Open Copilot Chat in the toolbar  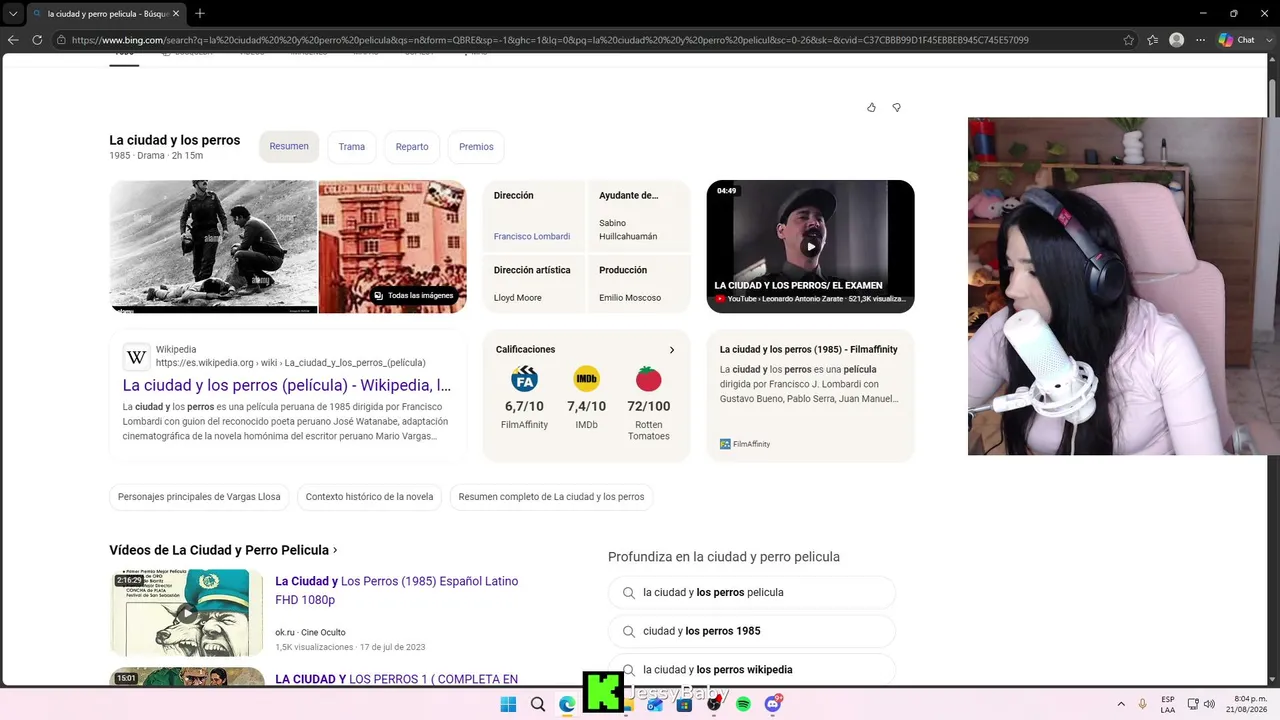(x=1237, y=40)
